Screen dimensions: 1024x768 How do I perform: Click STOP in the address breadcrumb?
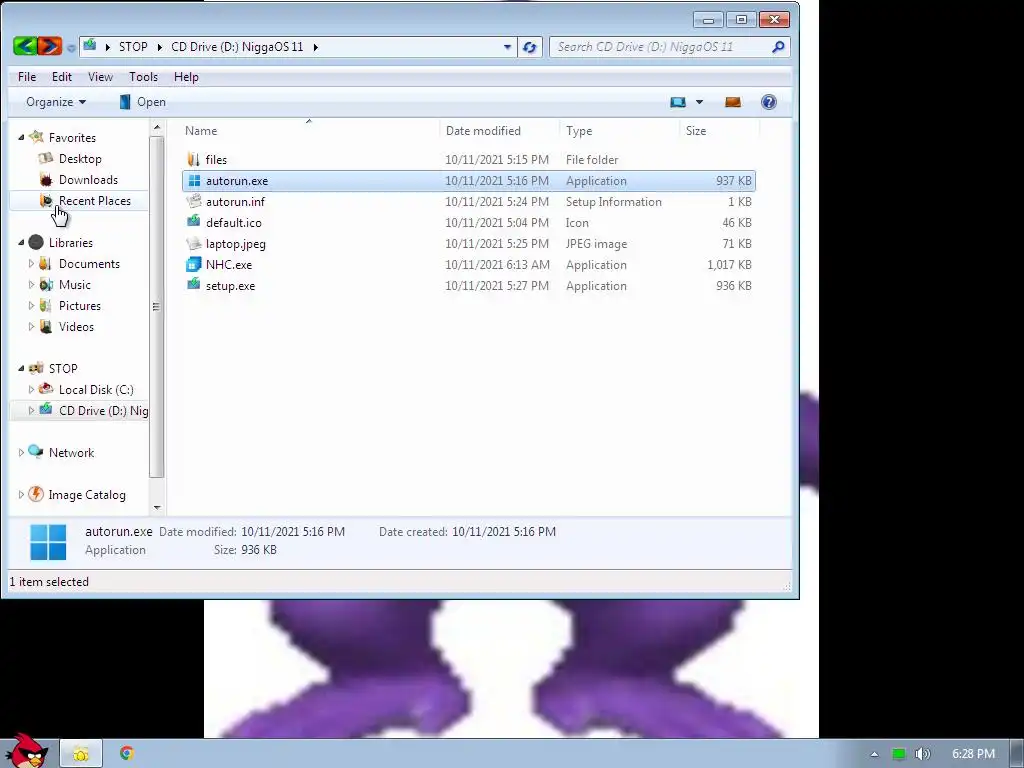[x=133, y=47]
